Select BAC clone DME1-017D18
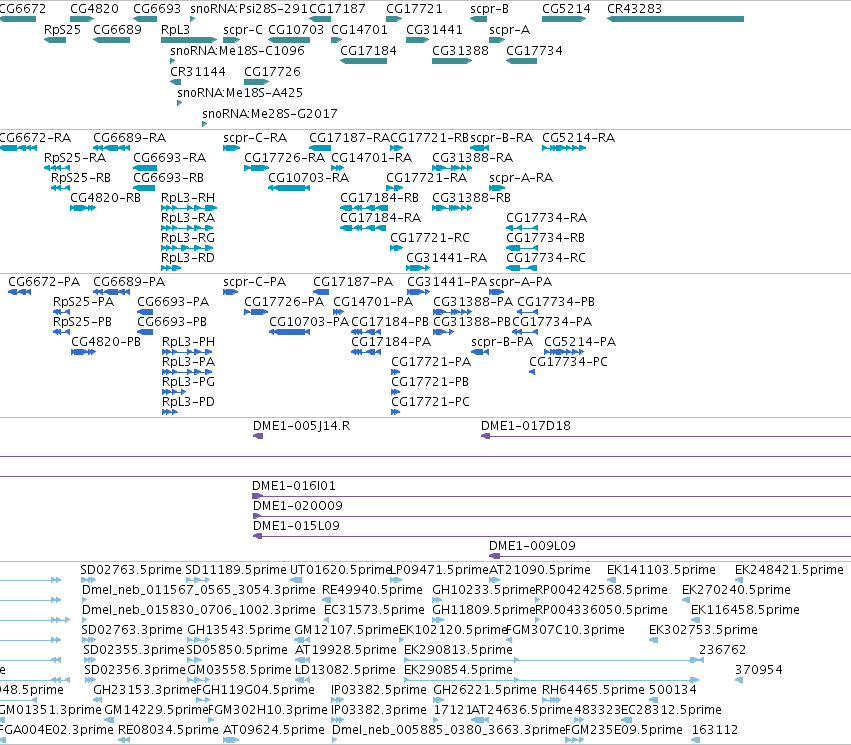 point(526,426)
